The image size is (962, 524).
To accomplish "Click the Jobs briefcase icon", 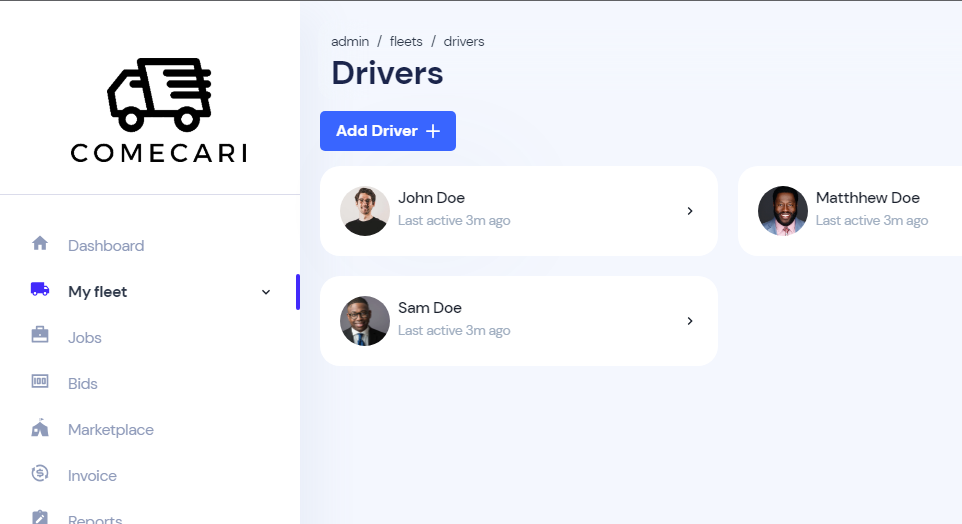I will coord(40,335).
